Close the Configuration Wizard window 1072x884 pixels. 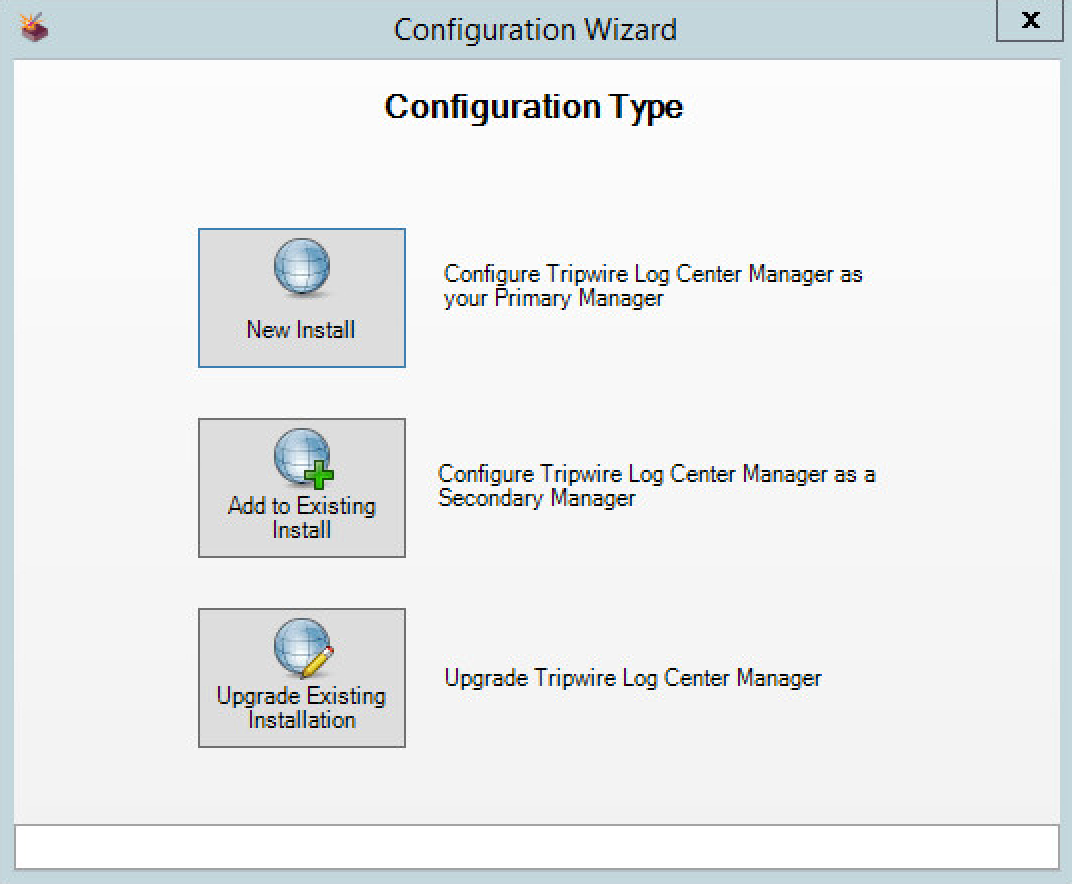click(1030, 21)
